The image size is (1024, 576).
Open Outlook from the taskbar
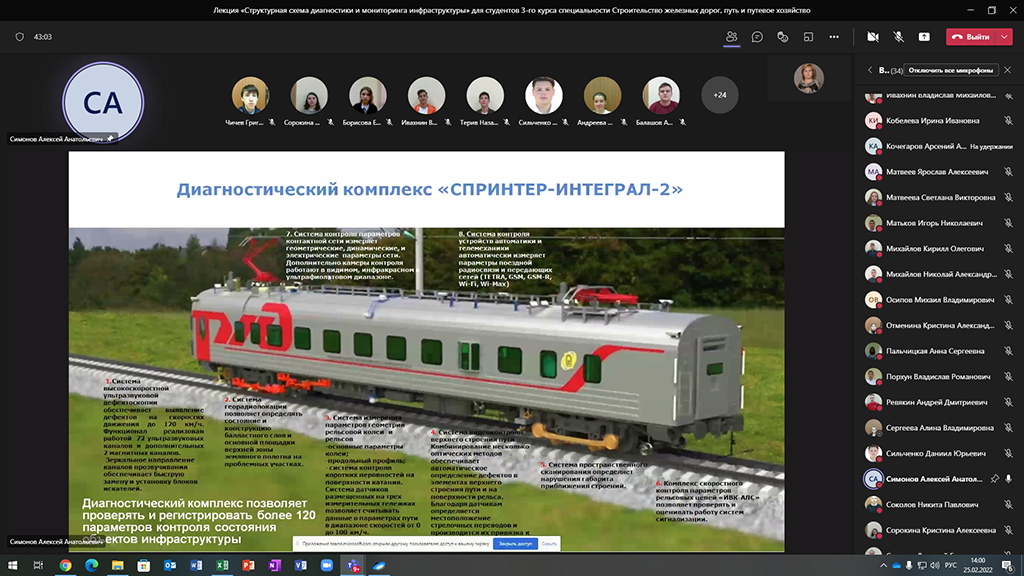point(170,566)
